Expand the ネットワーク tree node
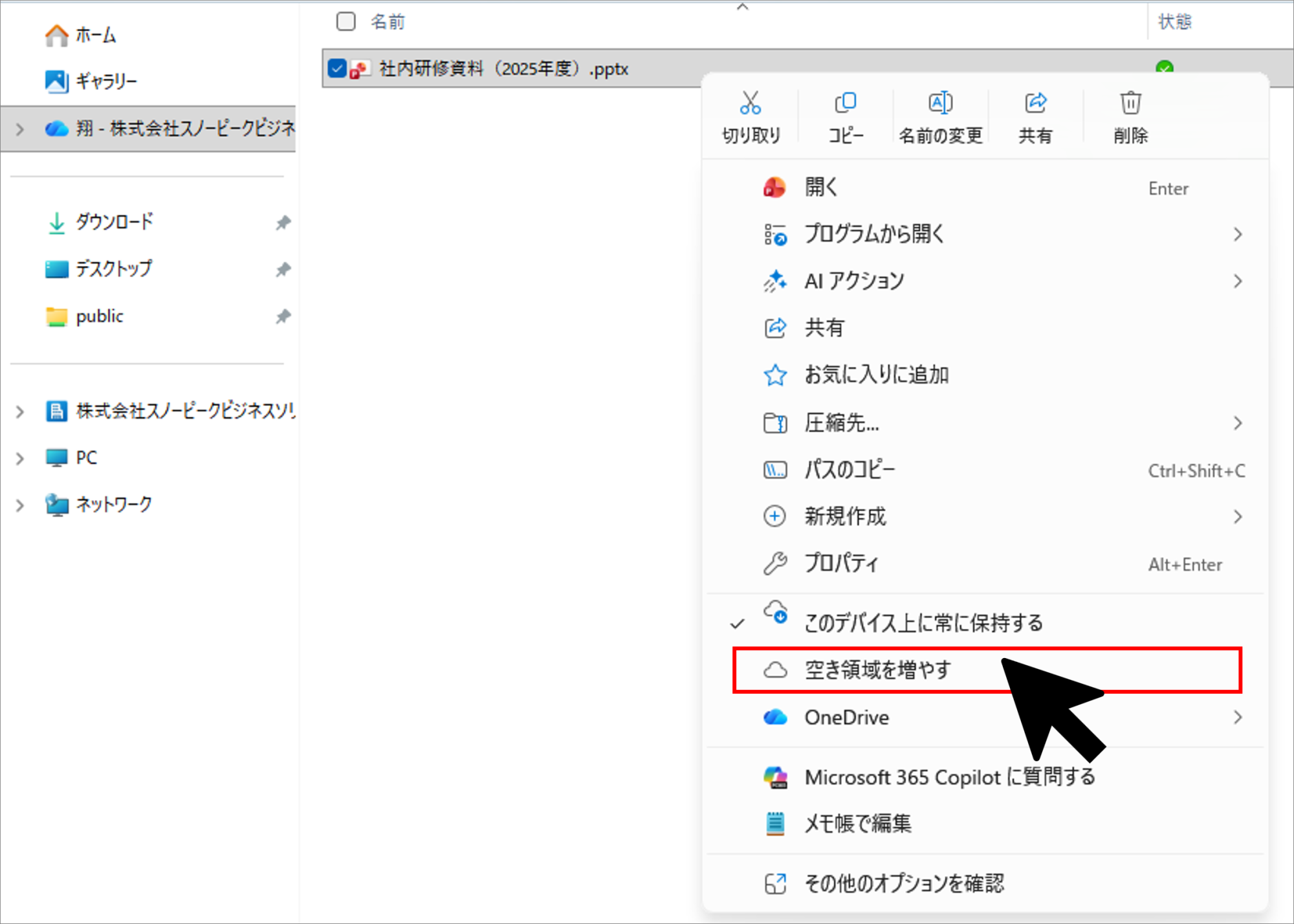This screenshot has height=924, width=1294. click(x=20, y=505)
